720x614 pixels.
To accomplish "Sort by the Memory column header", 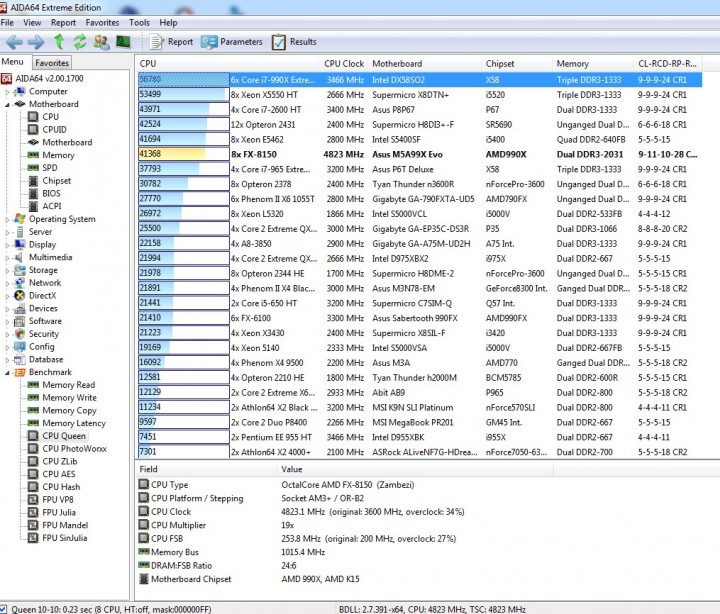I will pos(593,64).
